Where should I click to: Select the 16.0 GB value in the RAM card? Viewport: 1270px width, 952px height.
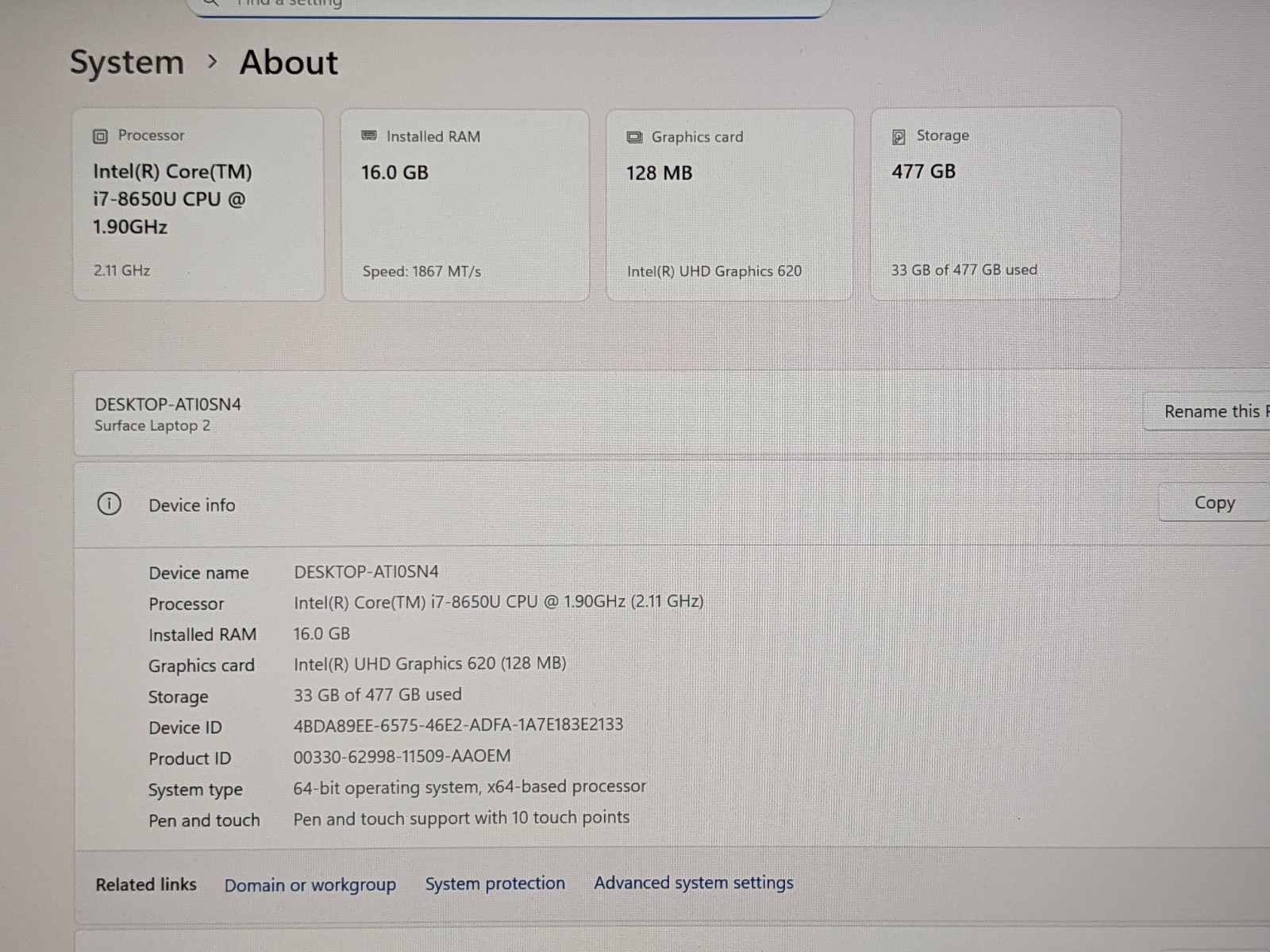pyautogui.click(x=394, y=172)
